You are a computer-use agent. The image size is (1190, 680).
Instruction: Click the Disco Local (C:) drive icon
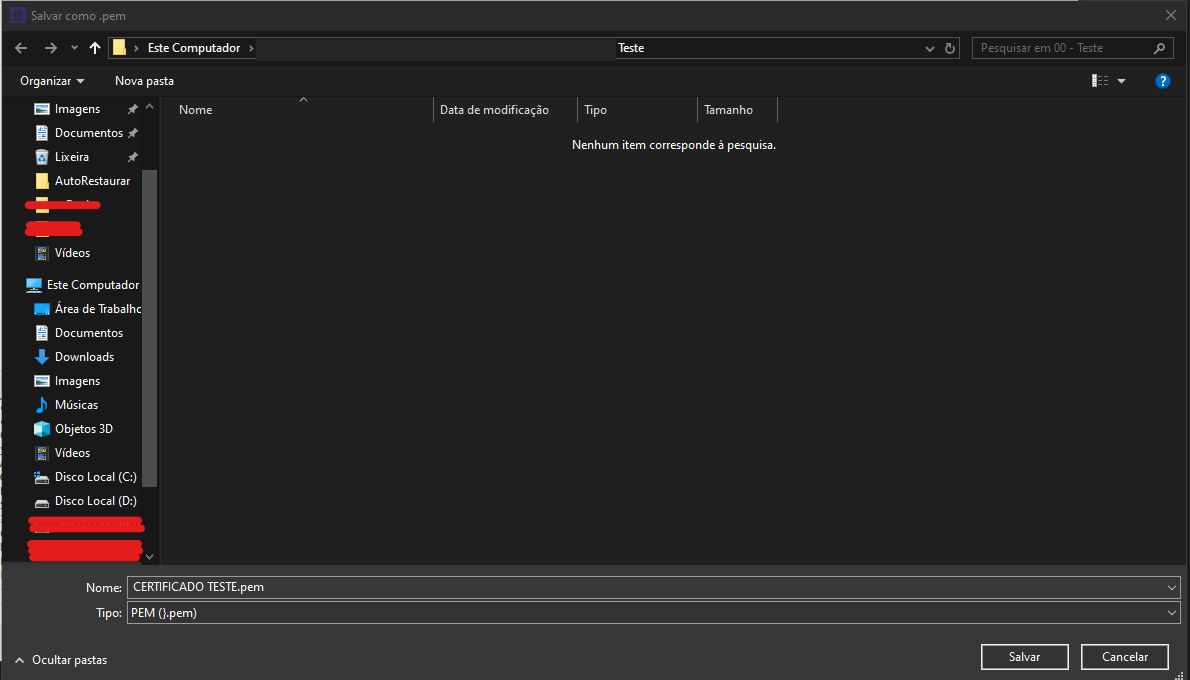42,477
